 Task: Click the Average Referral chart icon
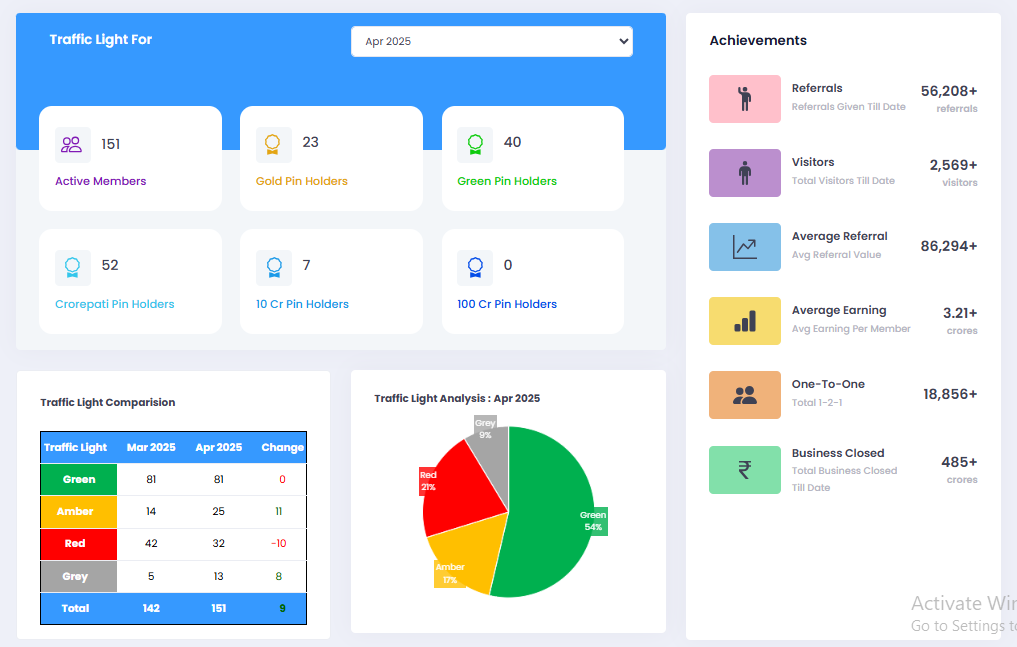[x=744, y=247]
